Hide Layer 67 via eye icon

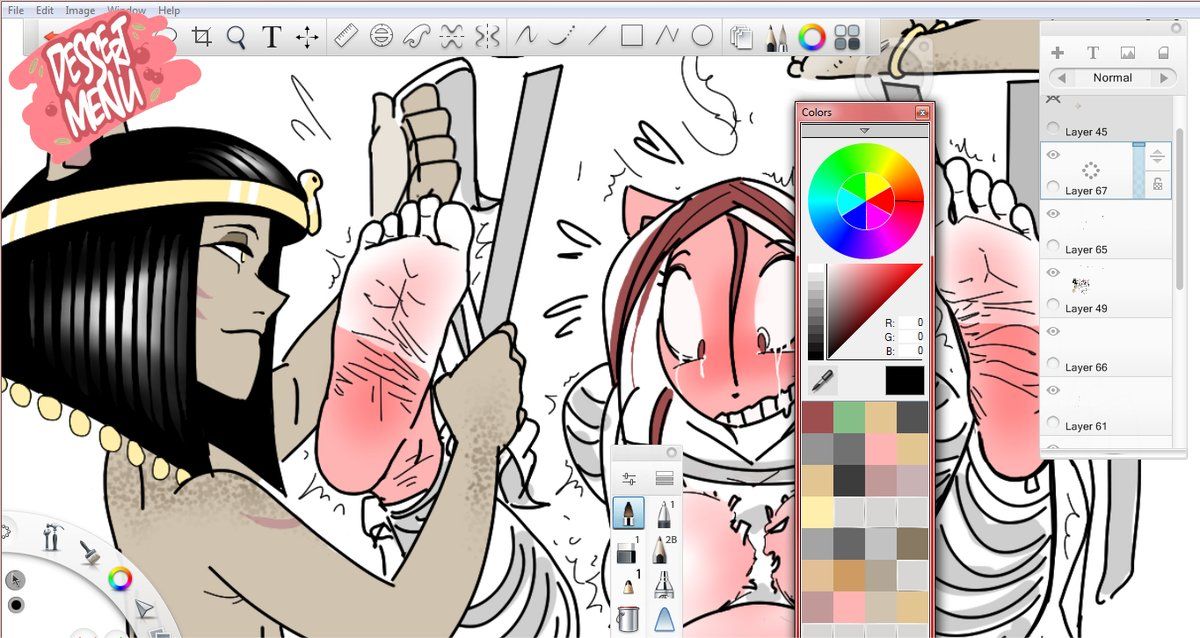[1052, 154]
